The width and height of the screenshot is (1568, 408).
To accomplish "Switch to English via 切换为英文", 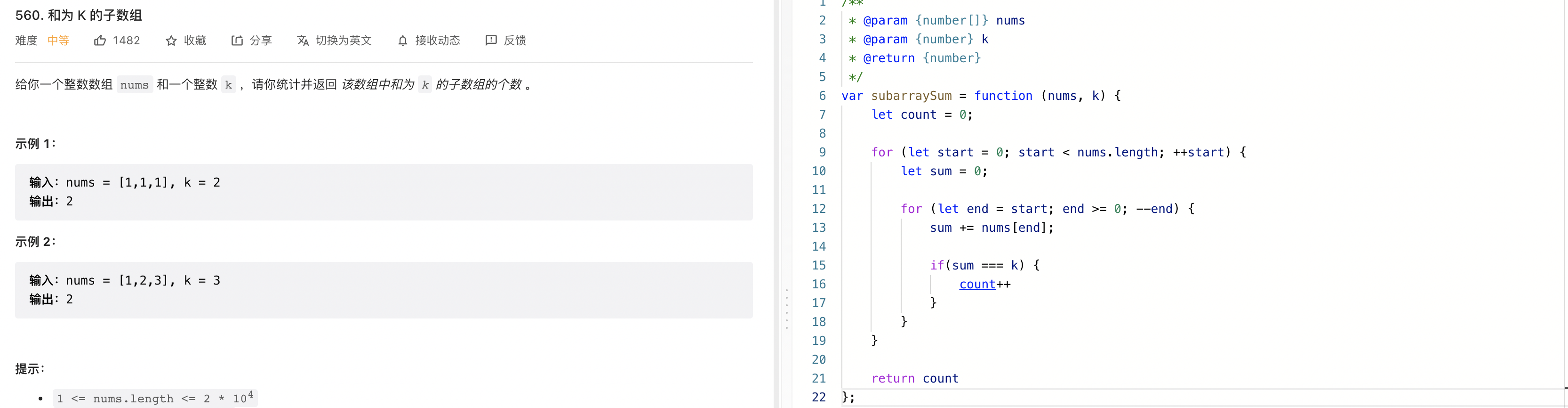I will 344,40.
